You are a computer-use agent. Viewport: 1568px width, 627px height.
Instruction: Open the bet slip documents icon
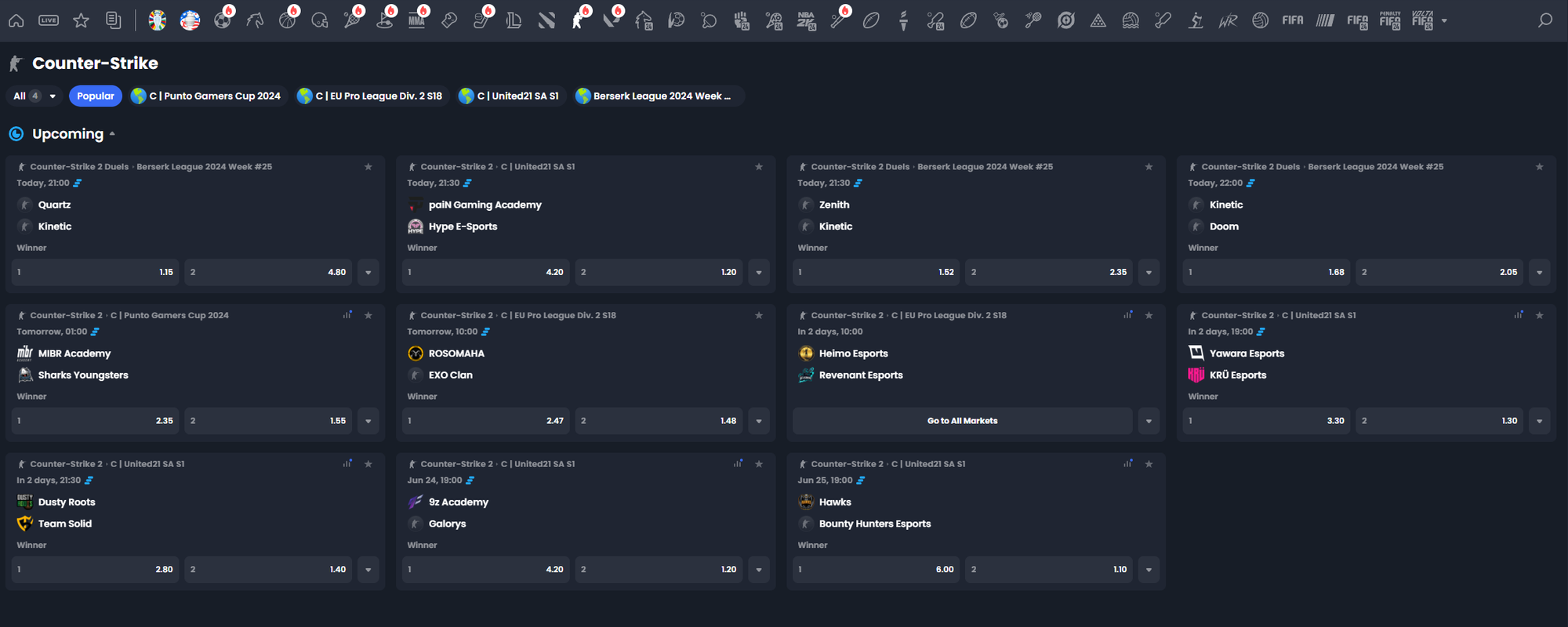pos(114,20)
